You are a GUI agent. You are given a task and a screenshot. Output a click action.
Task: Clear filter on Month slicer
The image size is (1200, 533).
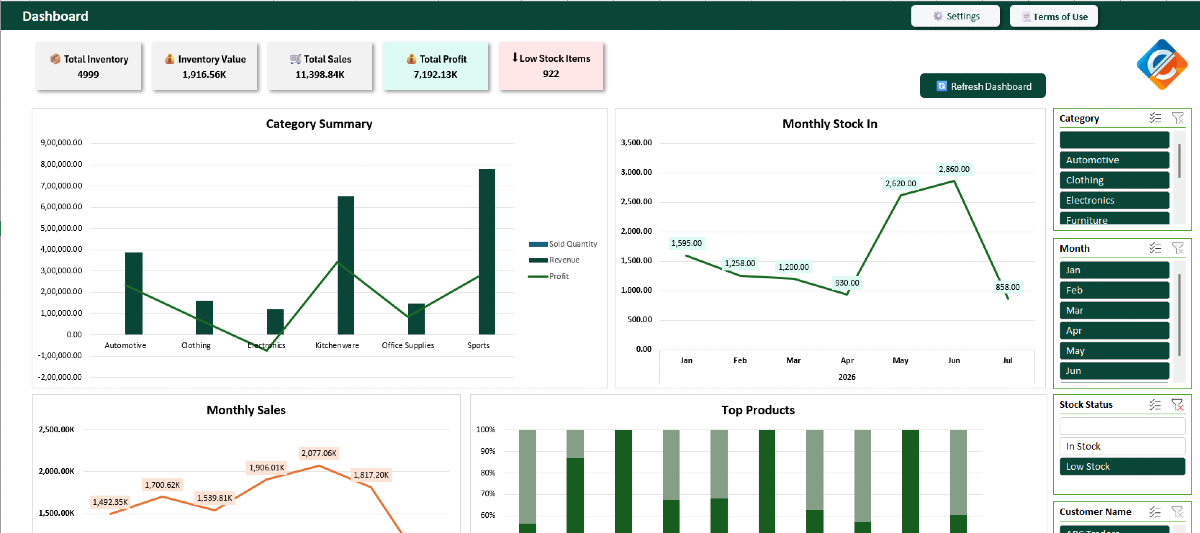click(1178, 248)
